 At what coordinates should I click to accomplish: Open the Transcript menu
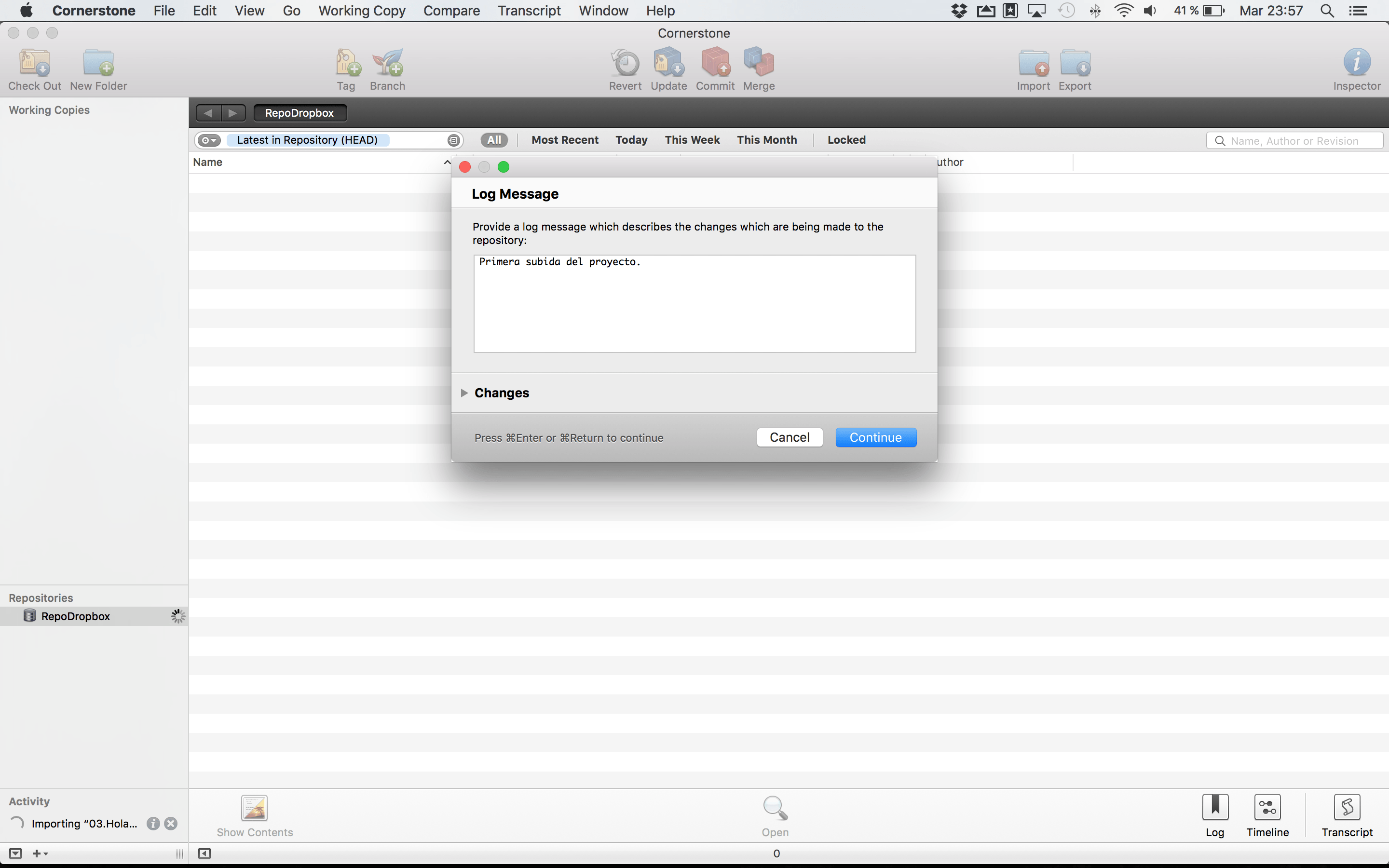click(x=529, y=11)
